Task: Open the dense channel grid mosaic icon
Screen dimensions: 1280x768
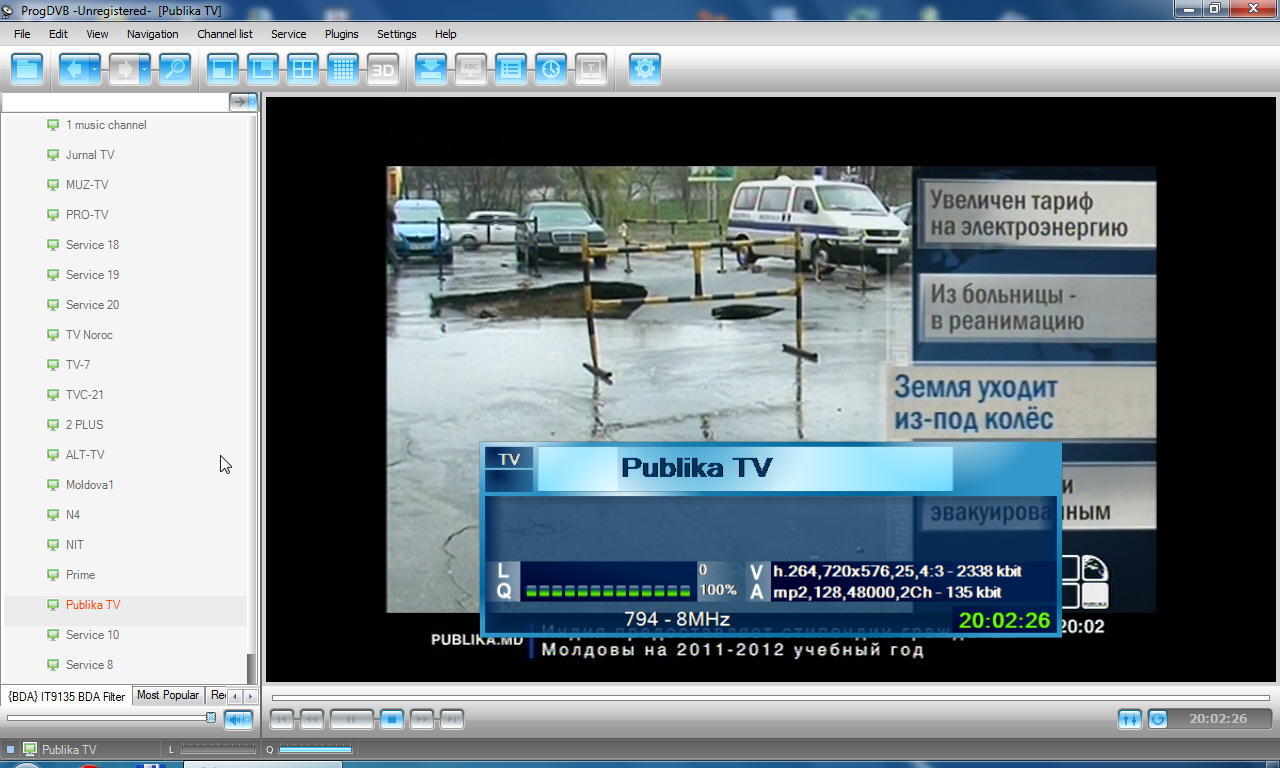Action: [343, 69]
